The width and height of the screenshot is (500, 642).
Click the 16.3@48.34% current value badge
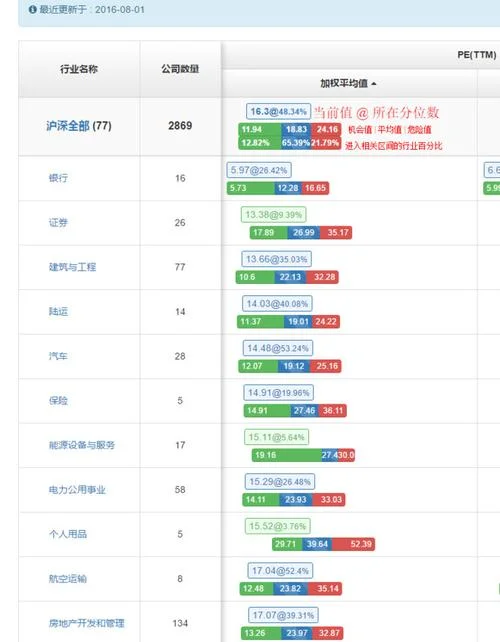278,111
